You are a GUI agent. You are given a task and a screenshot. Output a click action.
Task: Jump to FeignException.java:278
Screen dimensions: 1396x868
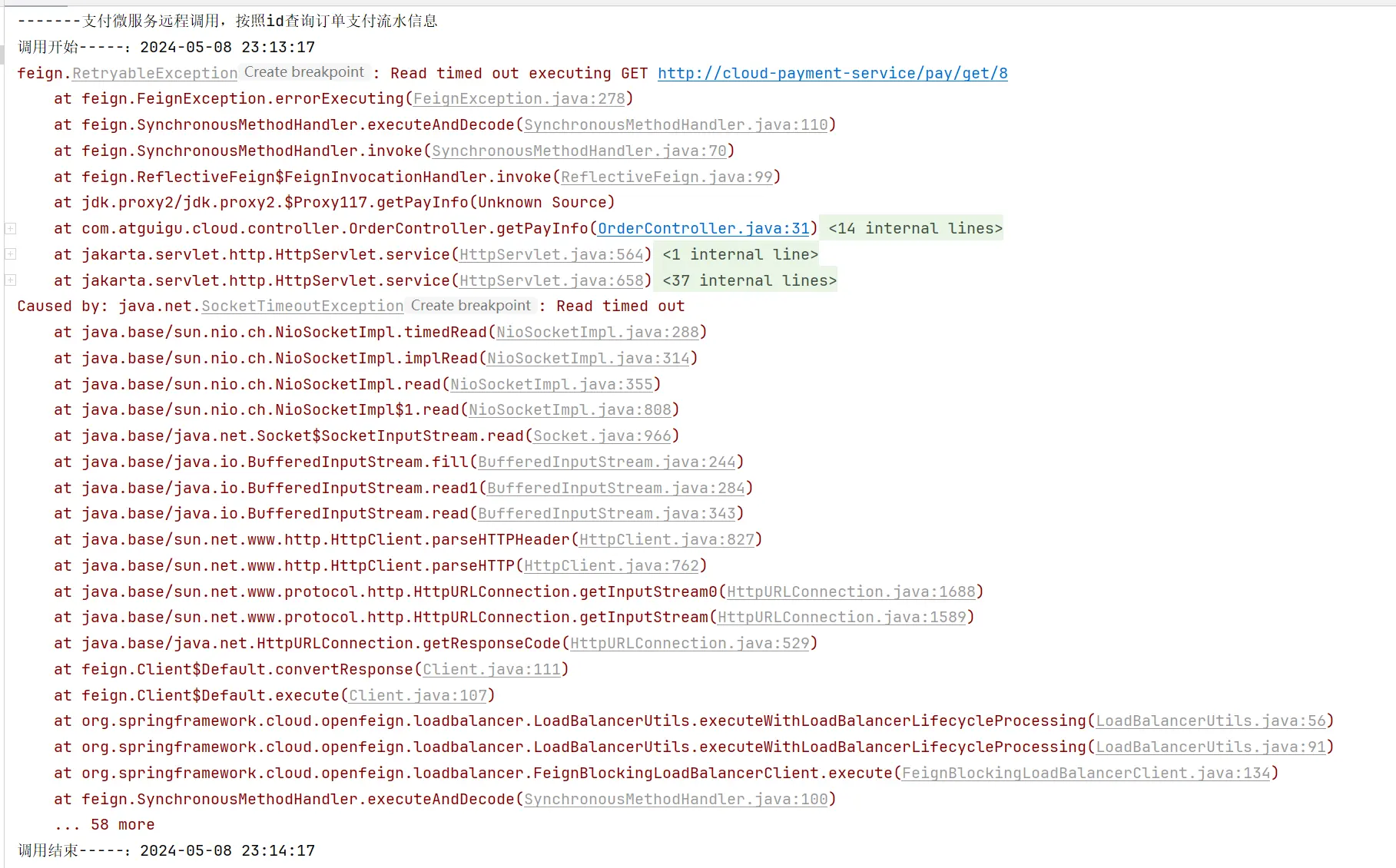tap(519, 98)
